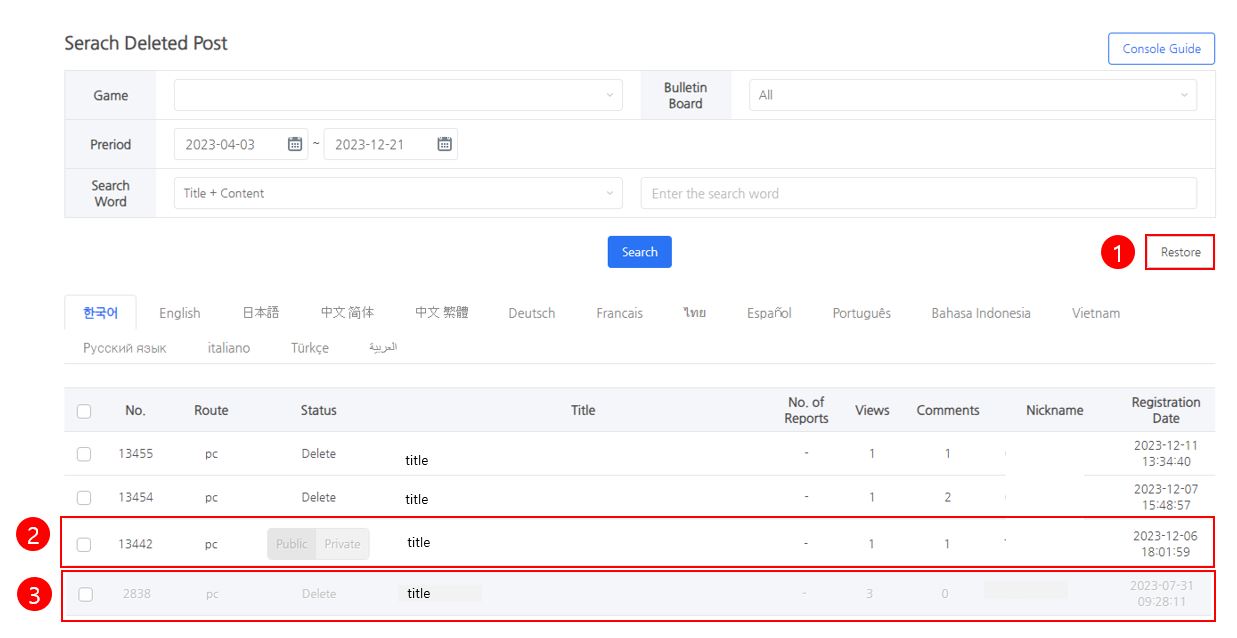Screen dimensions: 1237x638
Task: Open the Bulletin Board dropdown showing All
Action: coord(970,94)
